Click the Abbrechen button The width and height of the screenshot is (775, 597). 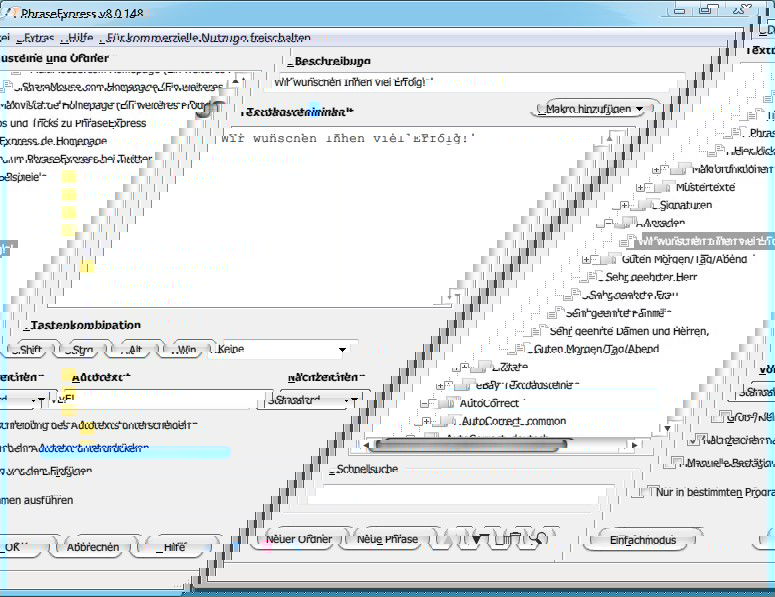pos(93,547)
